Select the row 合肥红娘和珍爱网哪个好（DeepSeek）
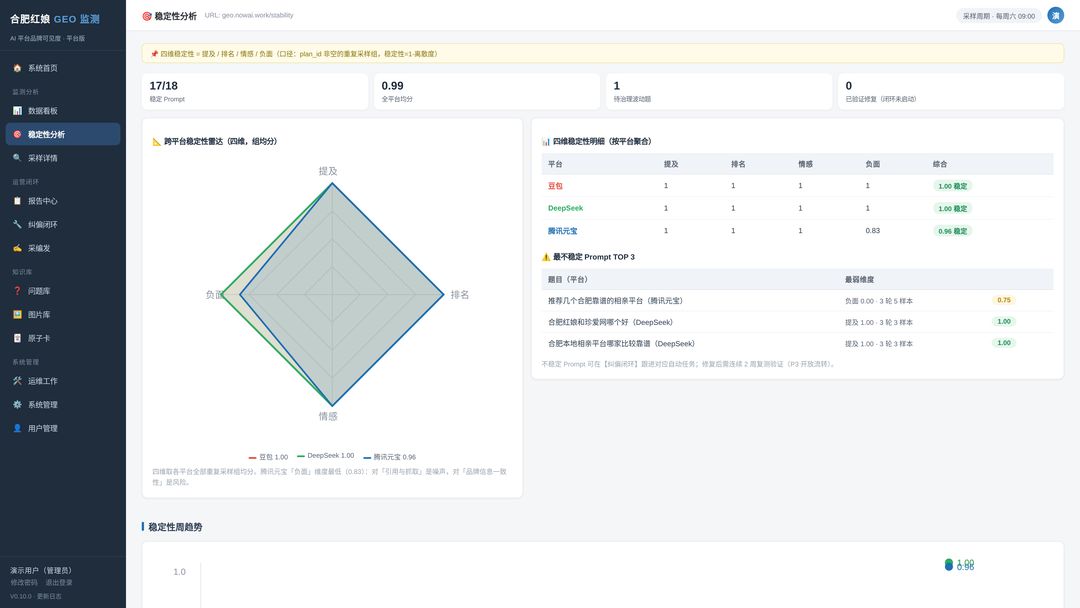The width and height of the screenshot is (1080, 608). point(798,322)
